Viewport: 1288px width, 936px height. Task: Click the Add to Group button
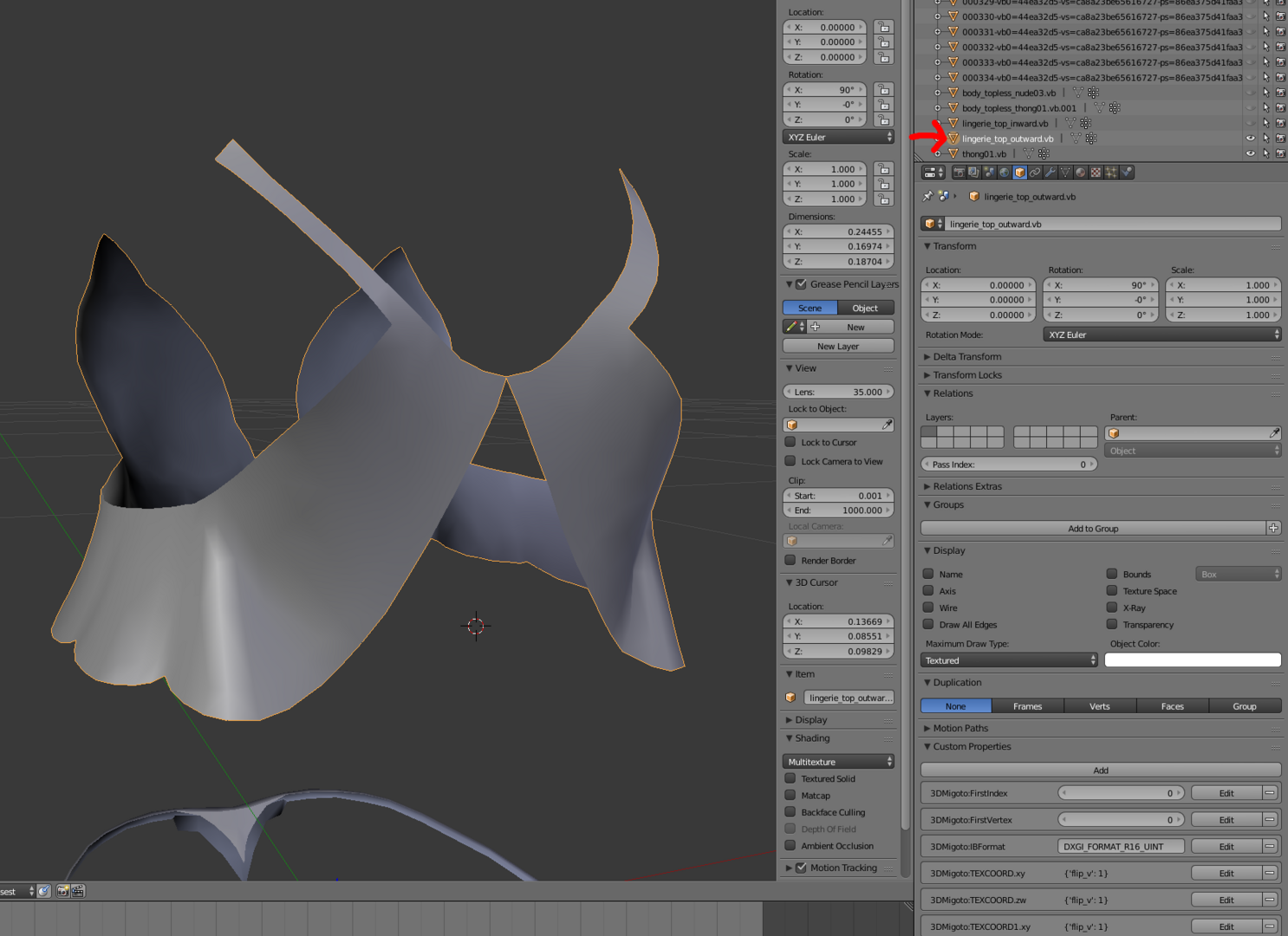[x=1093, y=528]
